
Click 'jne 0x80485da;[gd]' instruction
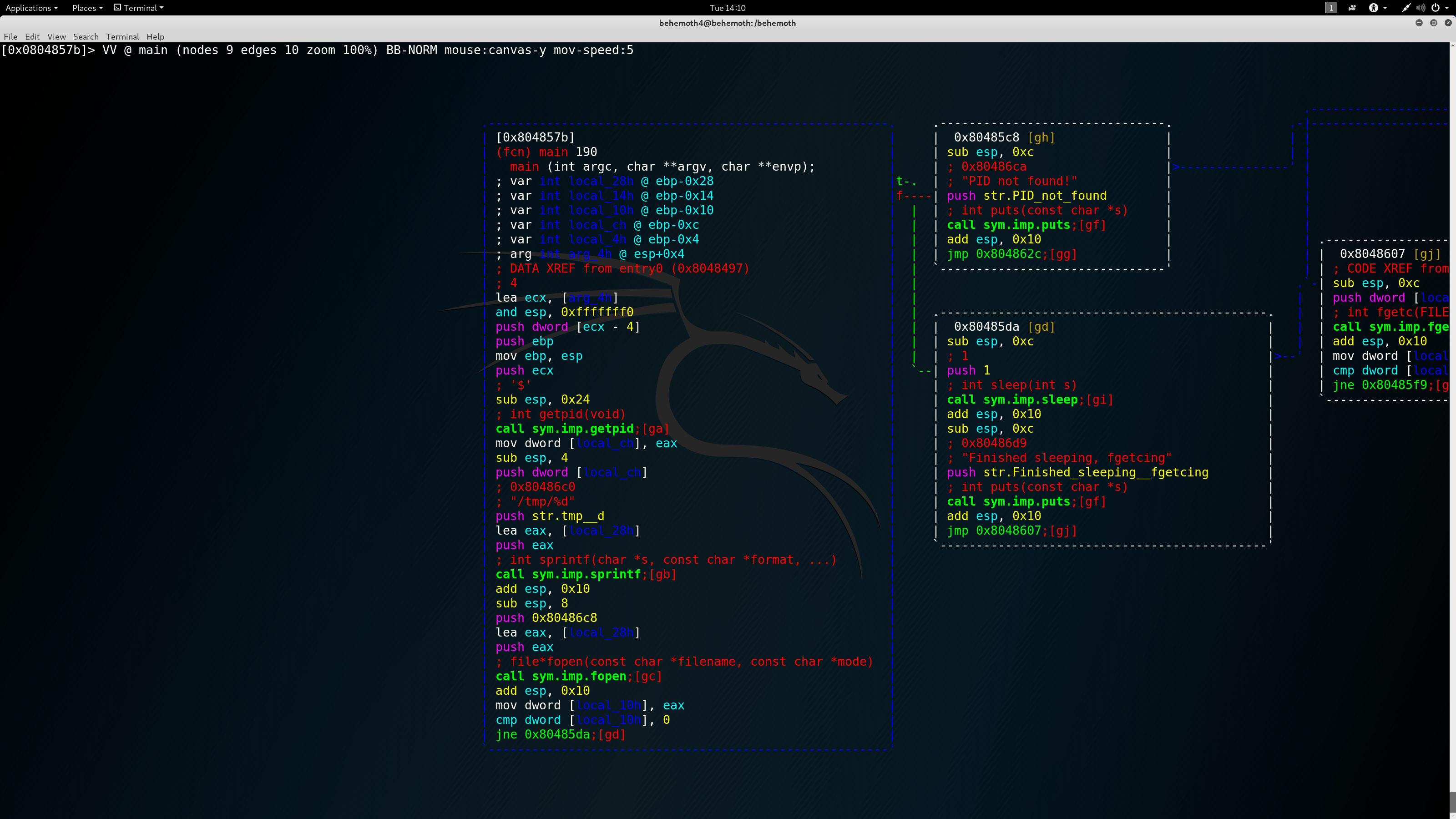pyautogui.click(x=561, y=735)
